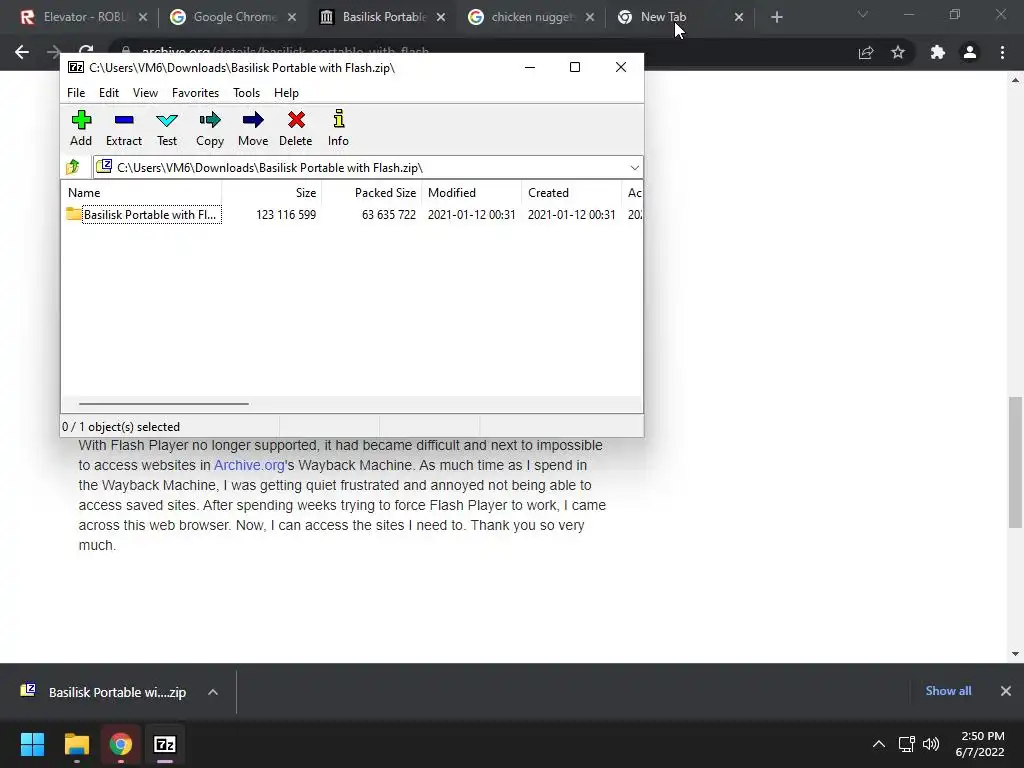Close the chicken nuggets tab
1024x768 pixels.
[x=590, y=17]
